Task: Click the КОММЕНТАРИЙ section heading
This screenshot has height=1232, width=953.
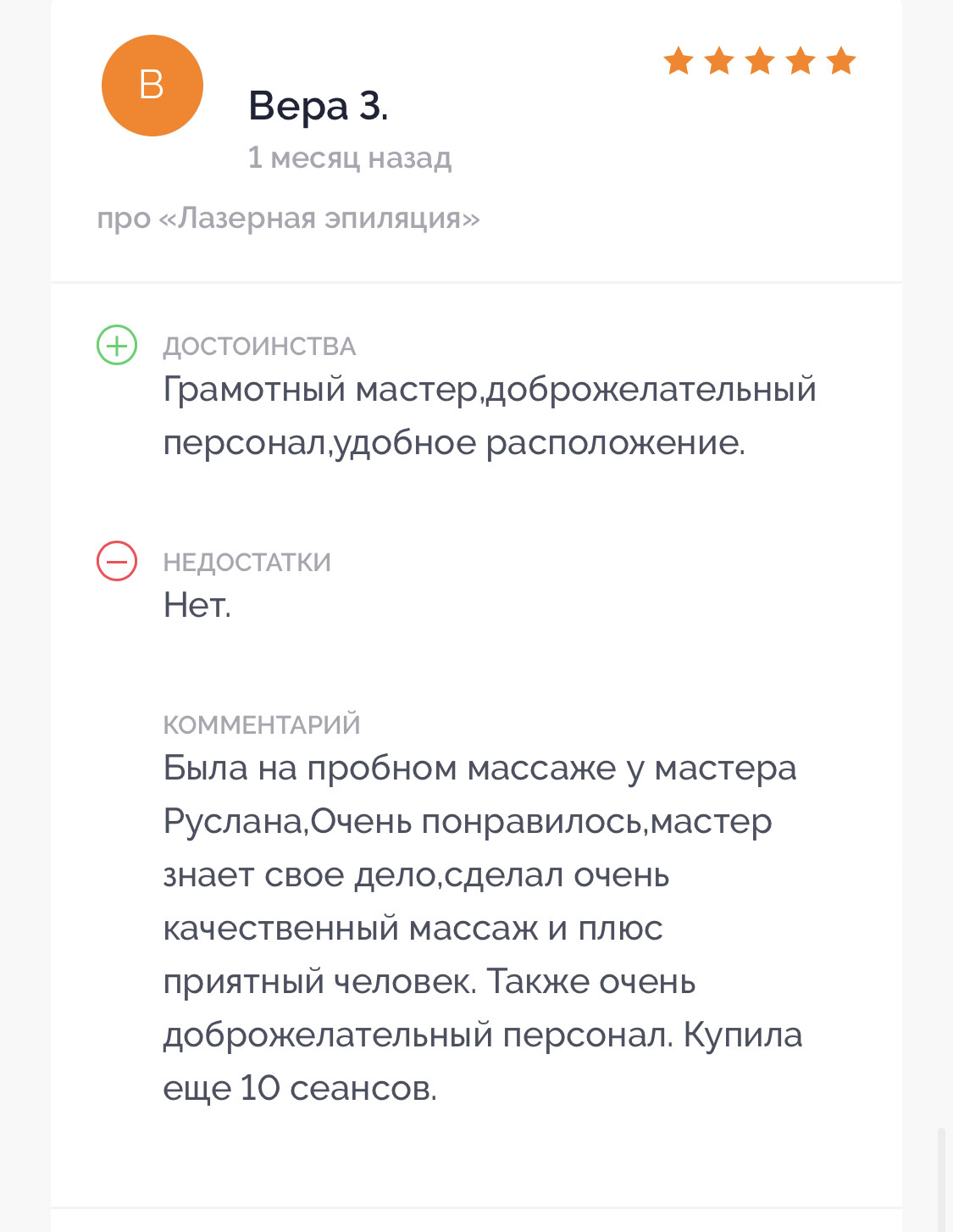Action: coord(262,724)
